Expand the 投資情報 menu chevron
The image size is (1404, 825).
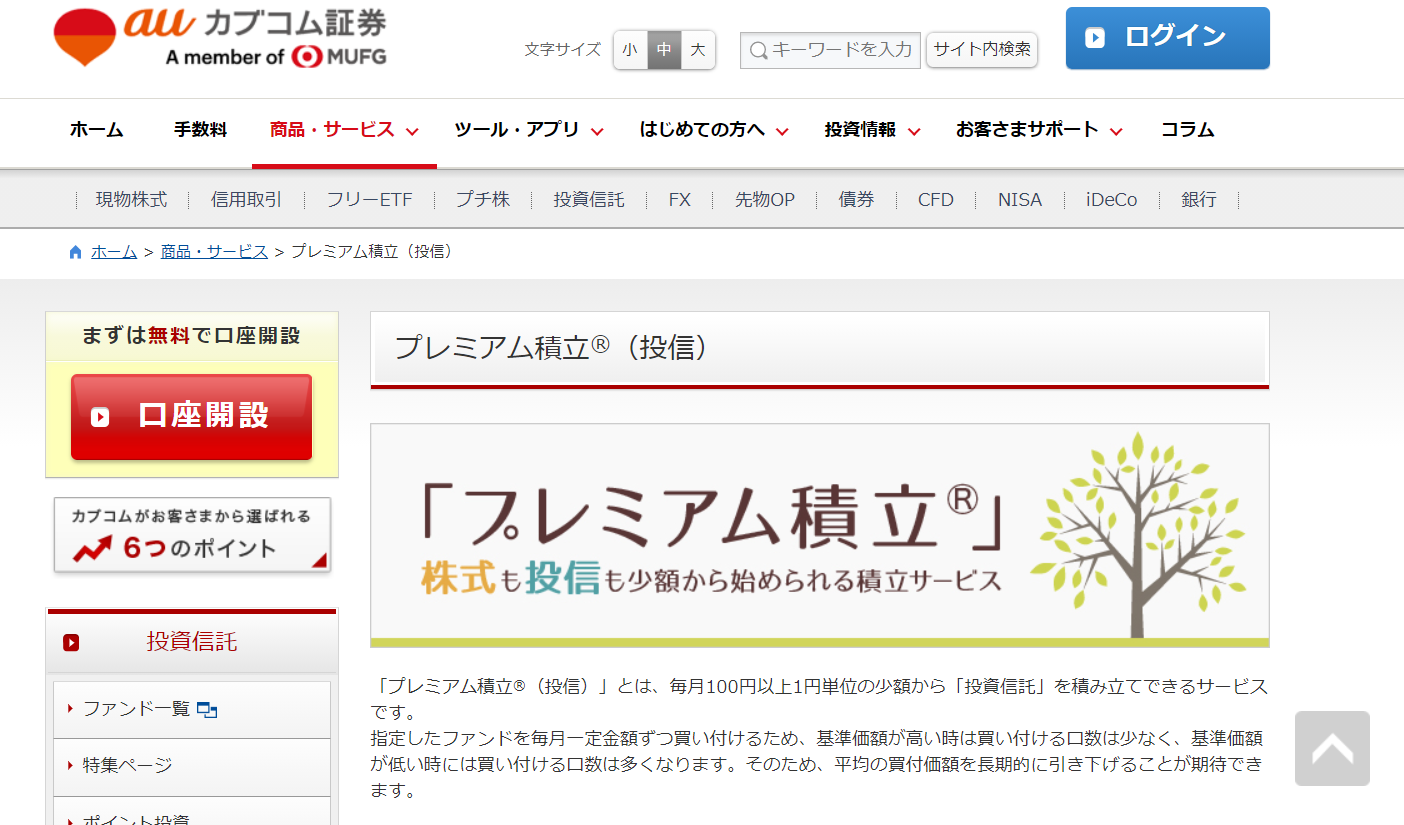(914, 131)
